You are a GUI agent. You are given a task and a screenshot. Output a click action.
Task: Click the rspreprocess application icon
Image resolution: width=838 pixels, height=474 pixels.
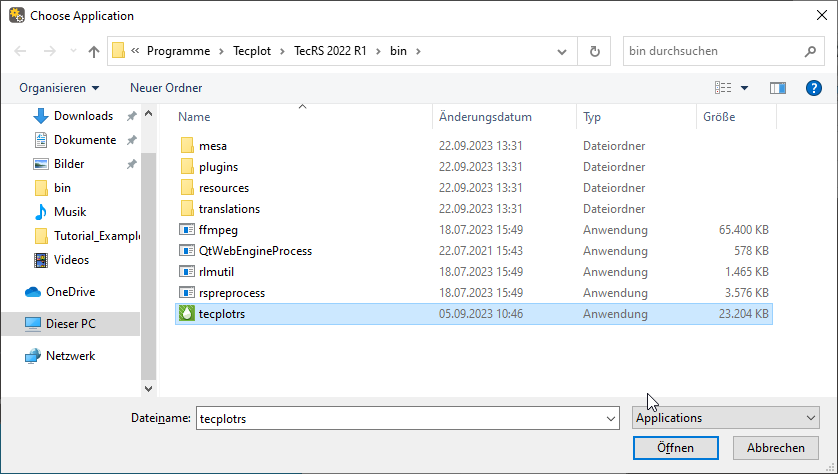187,293
